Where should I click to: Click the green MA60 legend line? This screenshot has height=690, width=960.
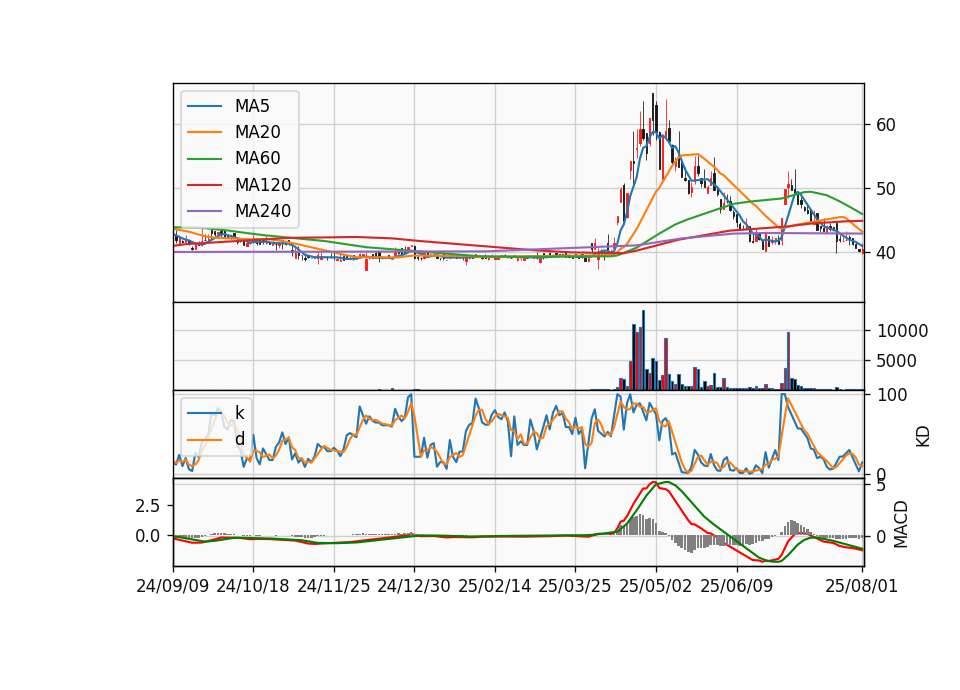tap(204, 159)
